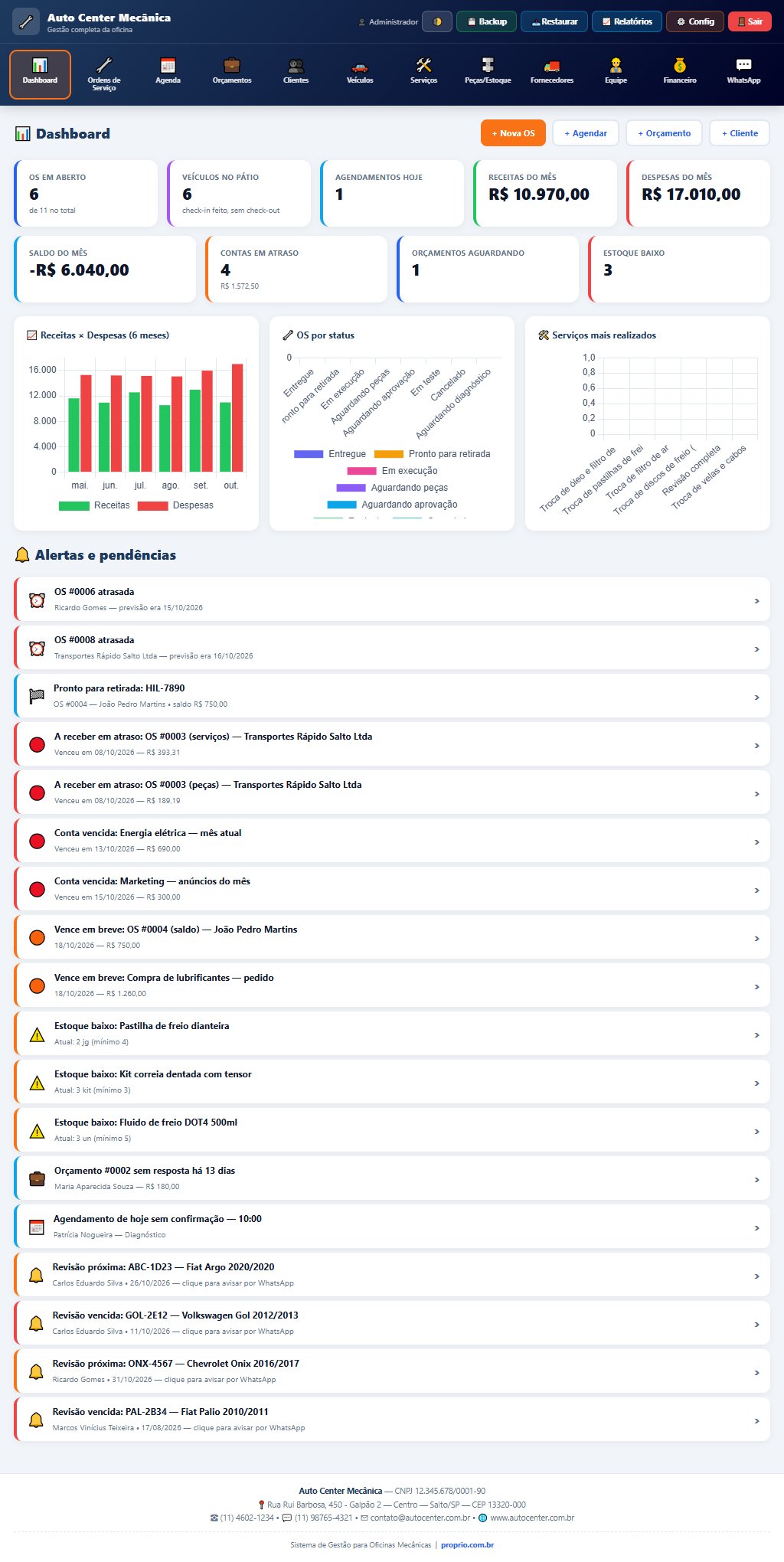Screen dimensions: 784x1562
Task: Expand OS #0008 atrasada alert chevron
Action: (x=756, y=649)
